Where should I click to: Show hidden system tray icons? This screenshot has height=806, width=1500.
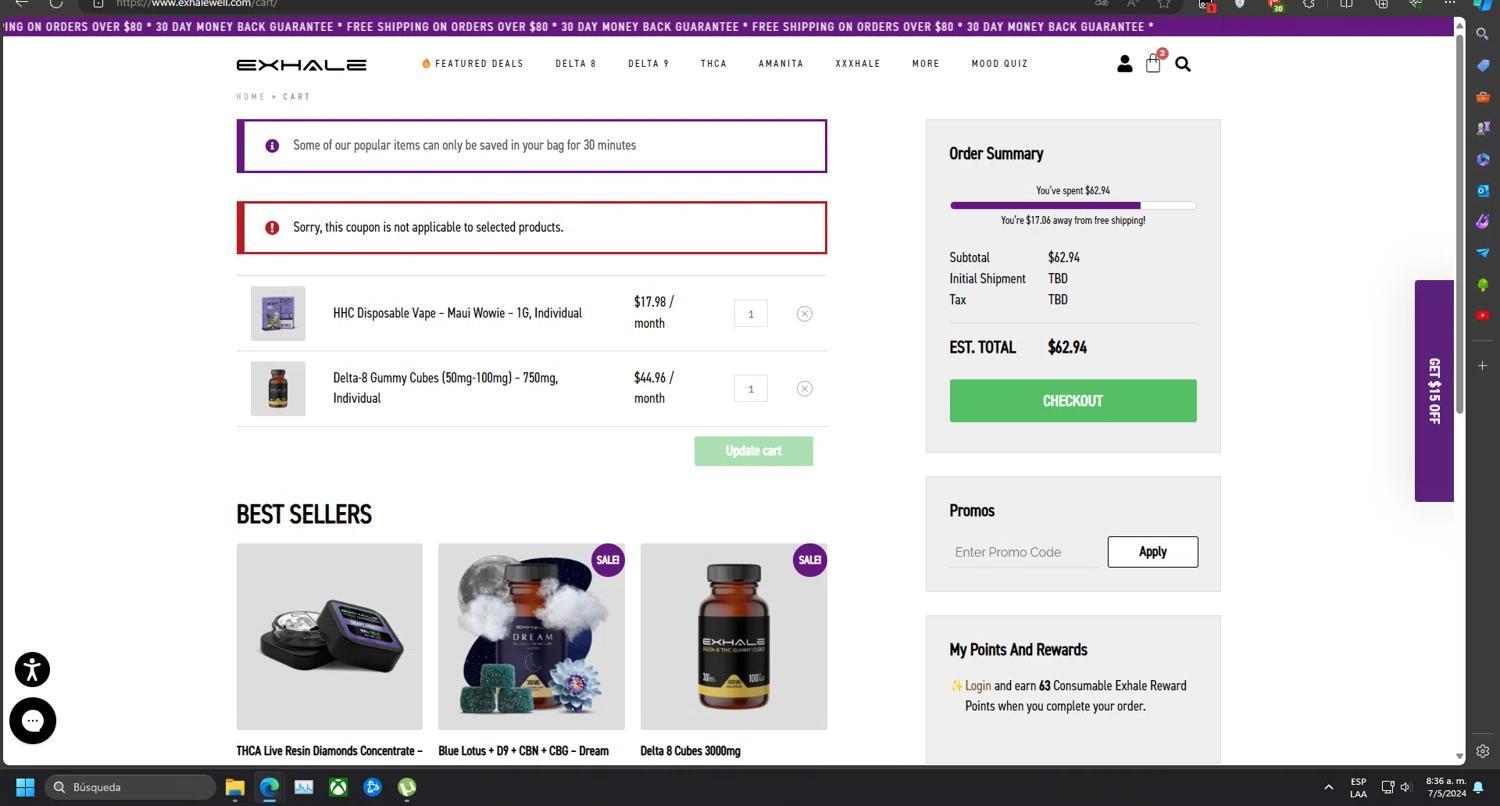[x=1328, y=787]
